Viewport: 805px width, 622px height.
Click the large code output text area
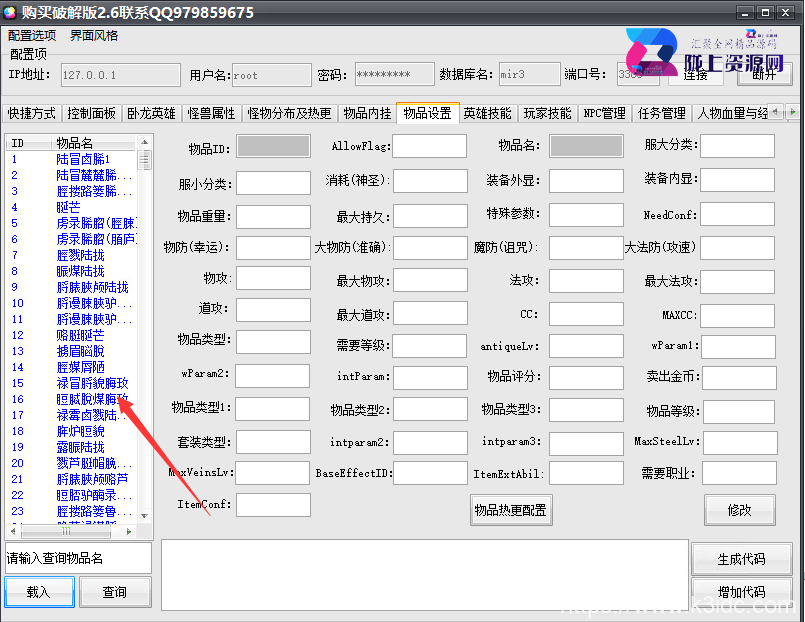pyautogui.click(x=425, y=575)
